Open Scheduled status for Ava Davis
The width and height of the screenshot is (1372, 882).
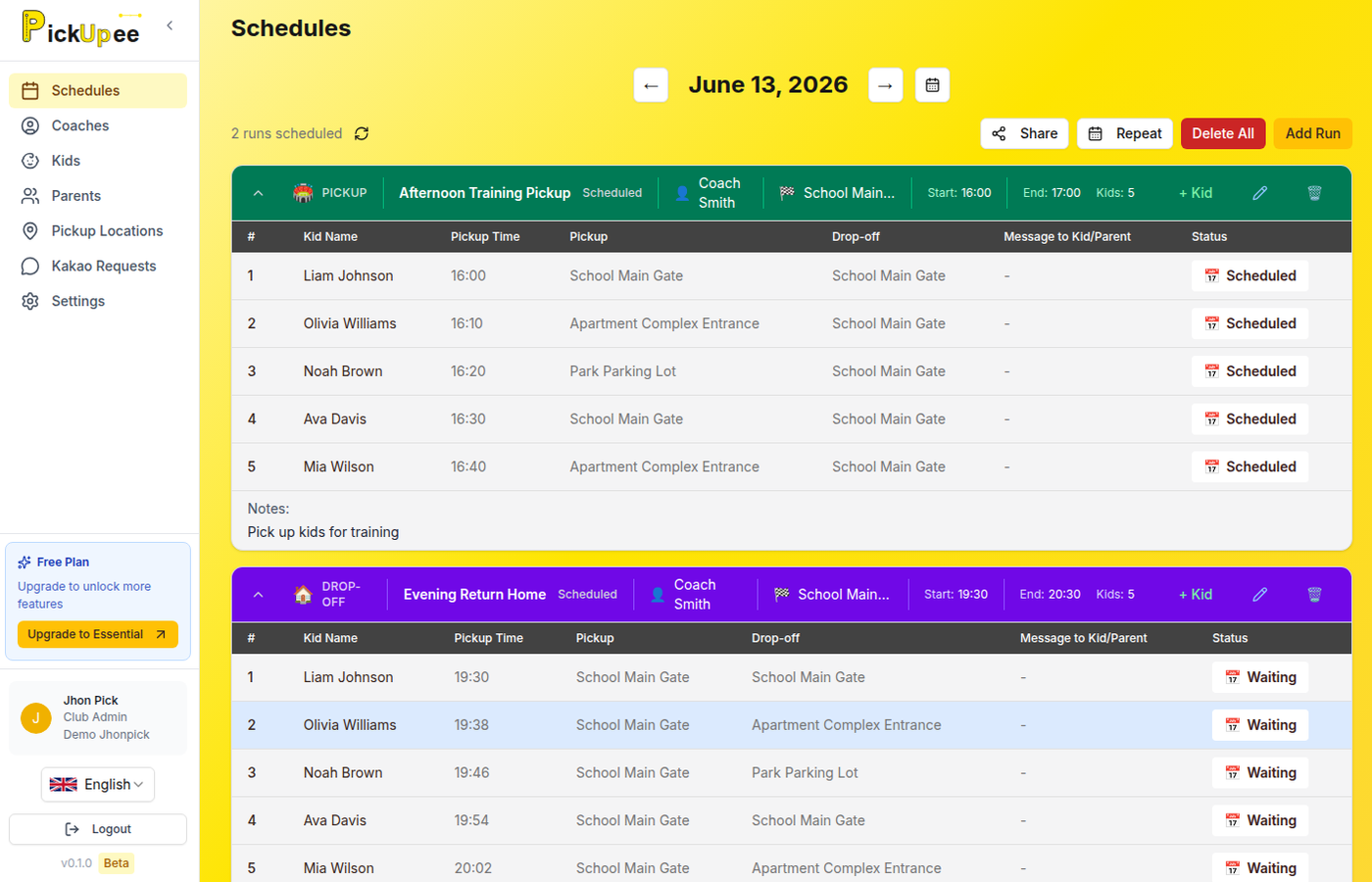(x=1249, y=419)
